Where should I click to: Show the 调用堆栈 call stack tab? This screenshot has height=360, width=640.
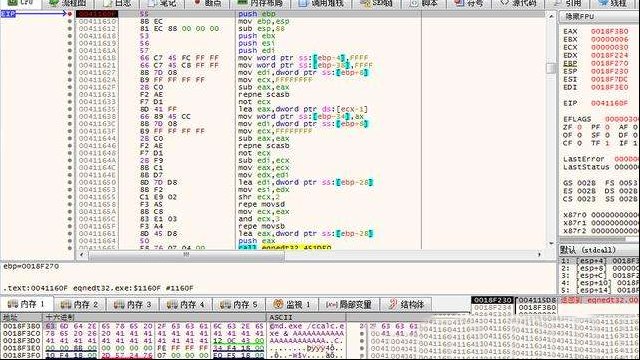[321, 3]
